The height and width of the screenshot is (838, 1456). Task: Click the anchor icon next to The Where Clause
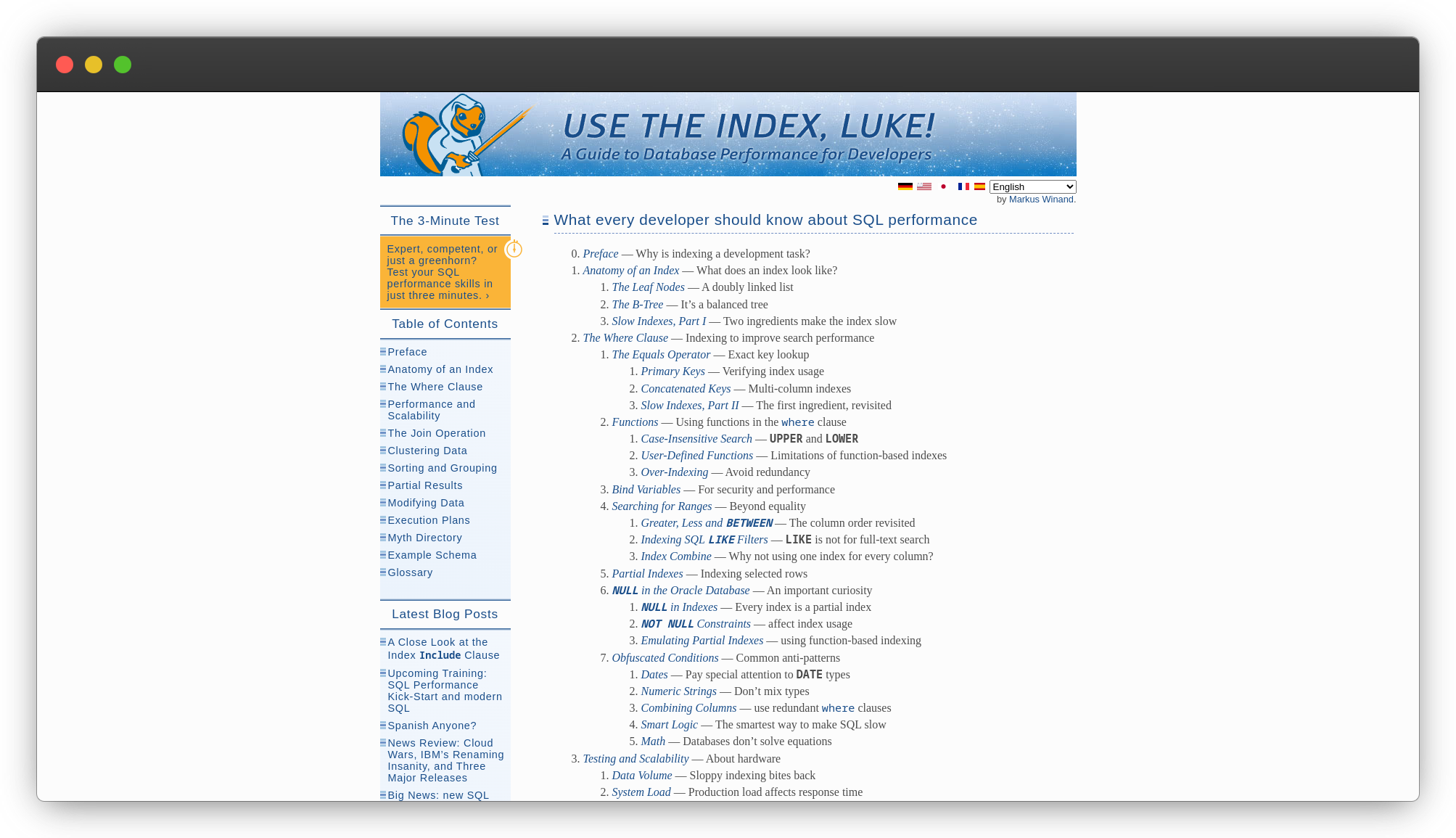382,387
